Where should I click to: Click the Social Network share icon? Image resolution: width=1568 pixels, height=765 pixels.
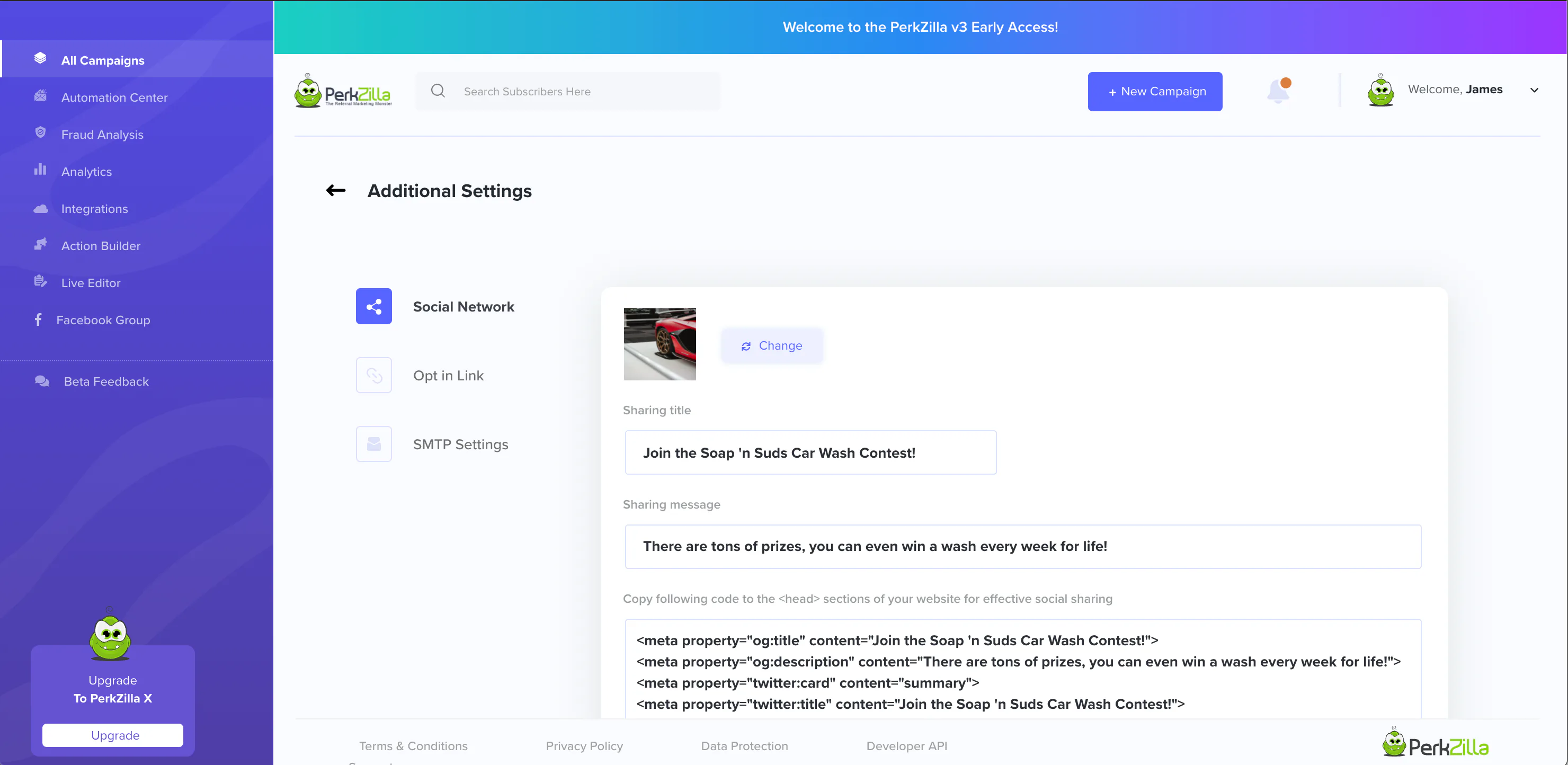coord(374,306)
